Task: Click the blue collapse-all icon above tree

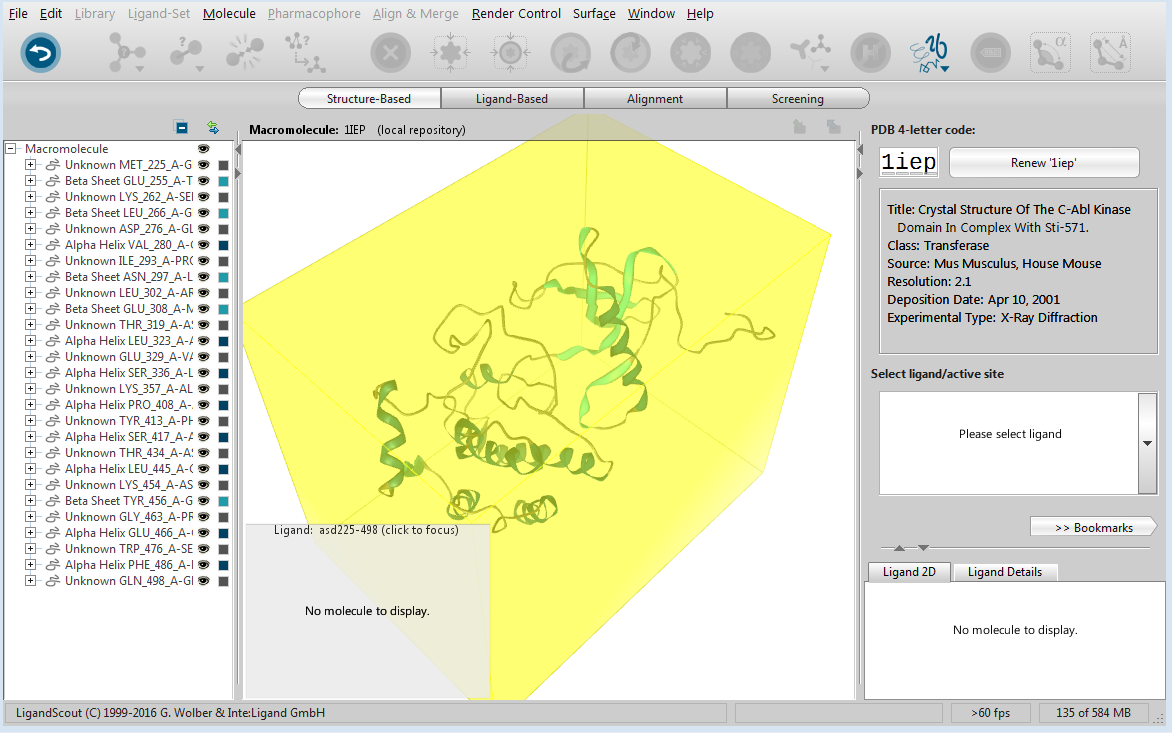Action: pyautogui.click(x=182, y=128)
